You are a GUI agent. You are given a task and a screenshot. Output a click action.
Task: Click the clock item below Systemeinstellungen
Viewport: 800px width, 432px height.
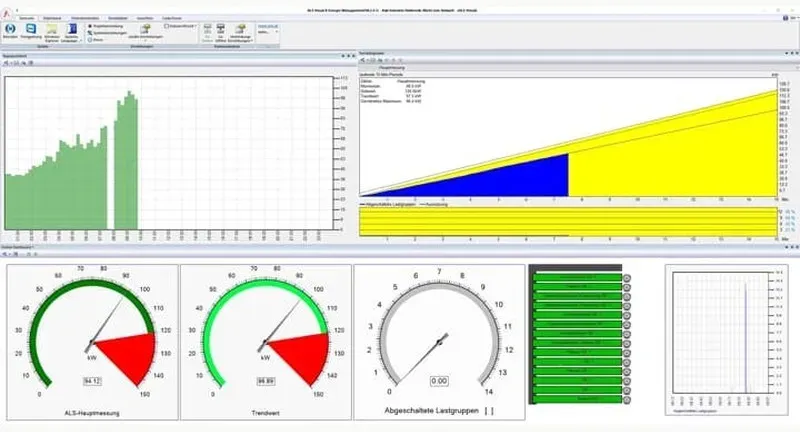click(x=96, y=40)
